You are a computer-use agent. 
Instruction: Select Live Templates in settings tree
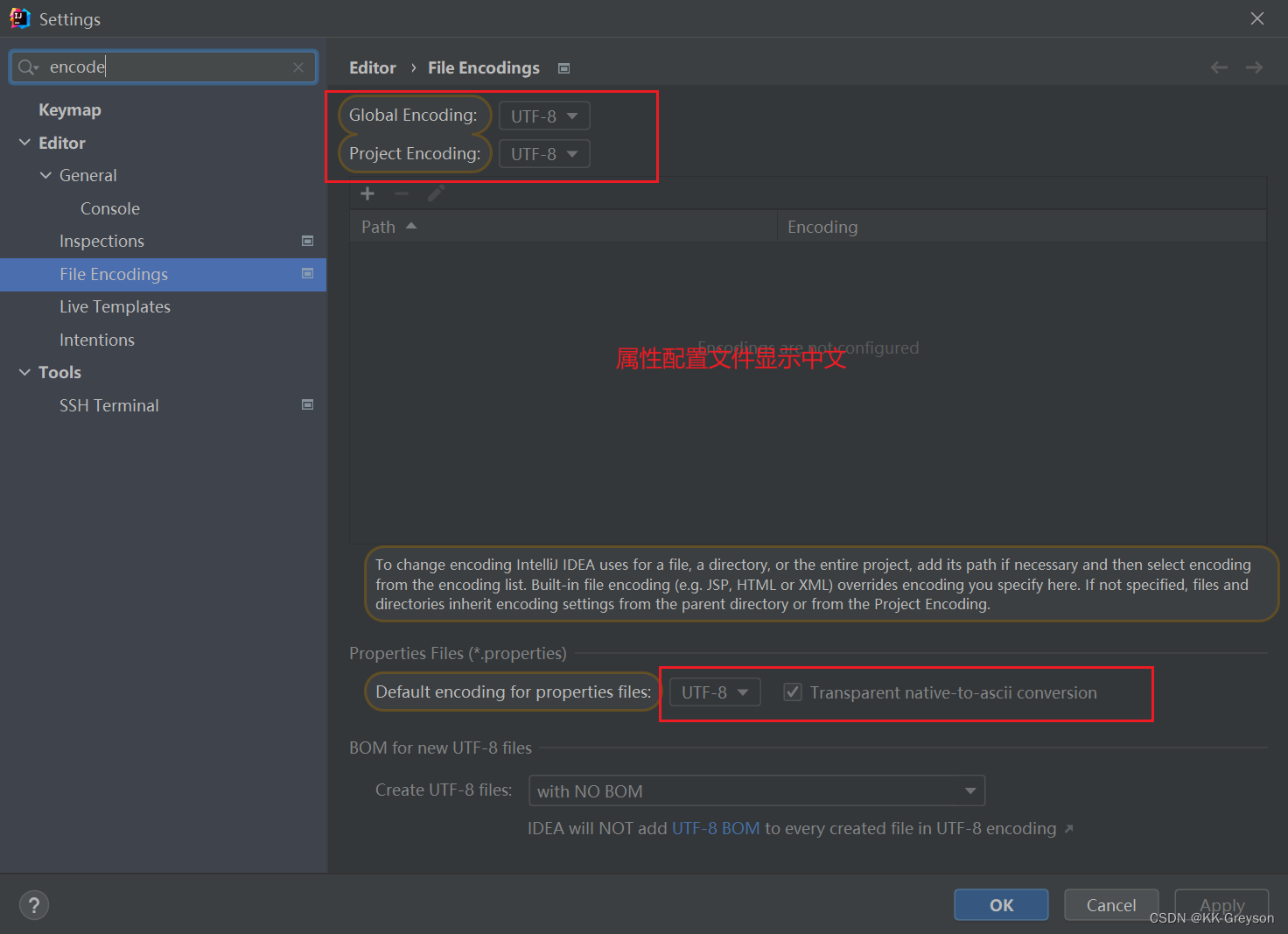(115, 306)
